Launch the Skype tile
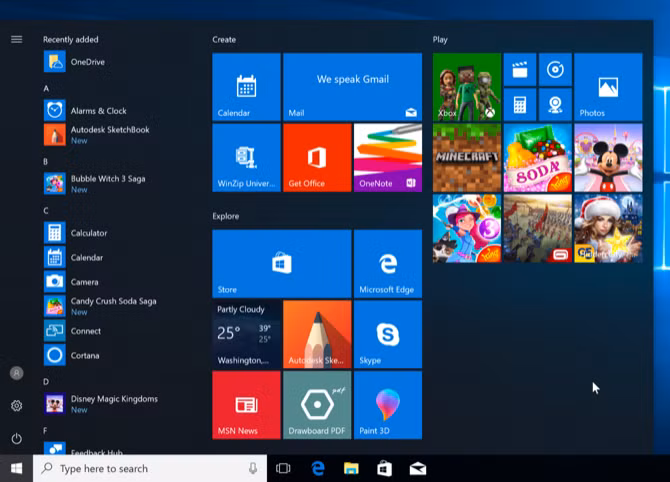The width and height of the screenshot is (670, 482). pyautogui.click(x=388, y=334)
